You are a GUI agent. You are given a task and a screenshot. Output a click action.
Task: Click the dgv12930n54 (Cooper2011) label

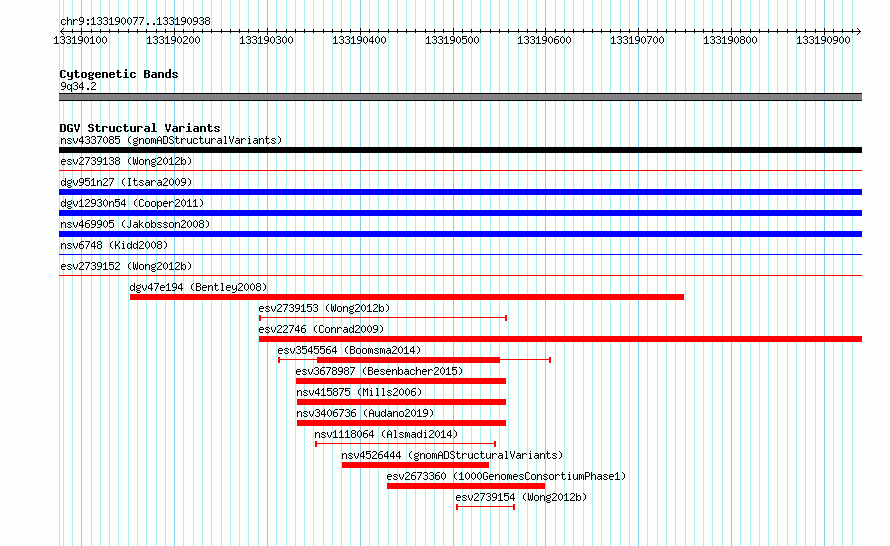pyautogui.click(x=132, y=203)
